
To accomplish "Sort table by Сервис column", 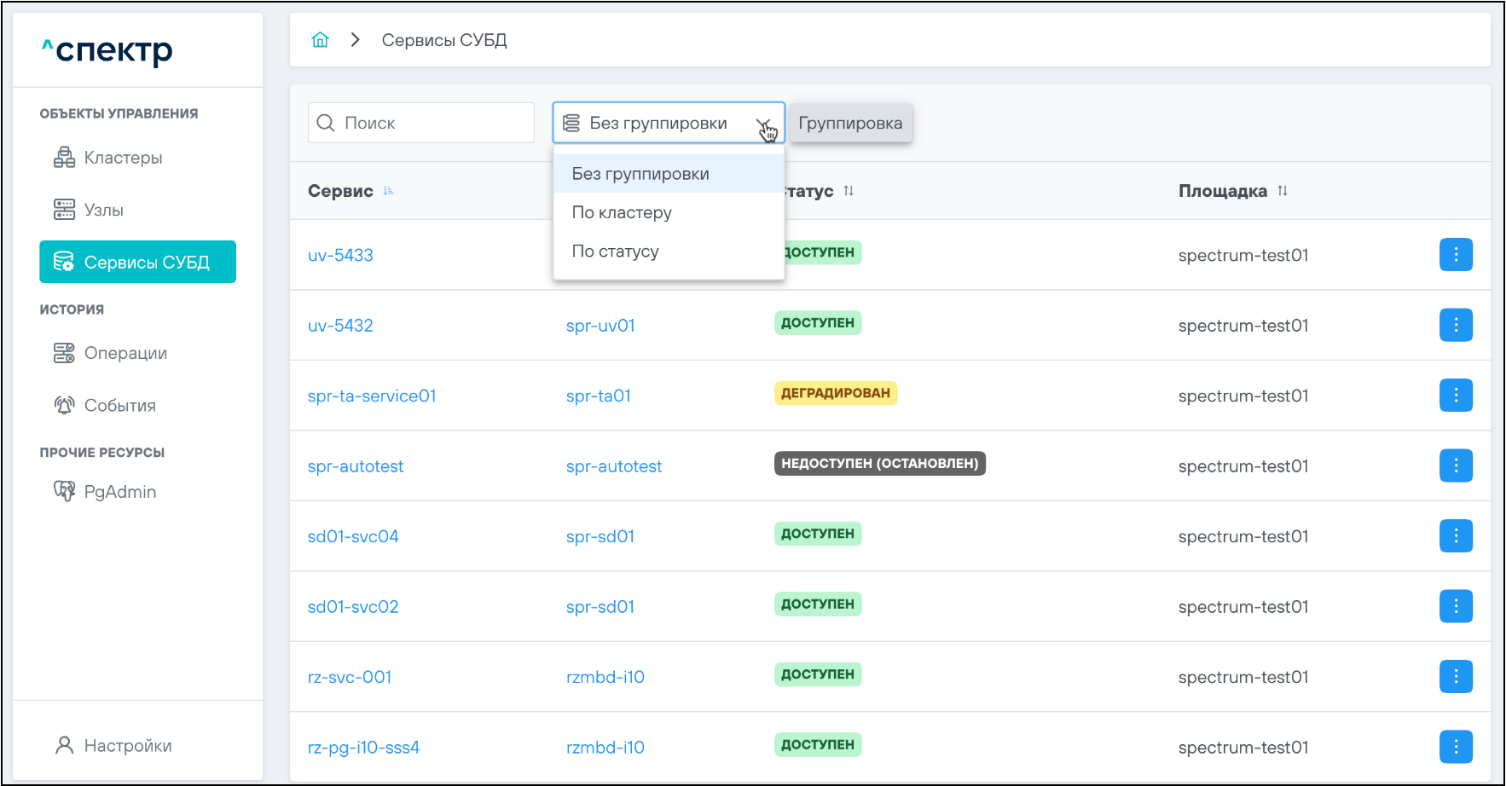I will pos(389,191).
